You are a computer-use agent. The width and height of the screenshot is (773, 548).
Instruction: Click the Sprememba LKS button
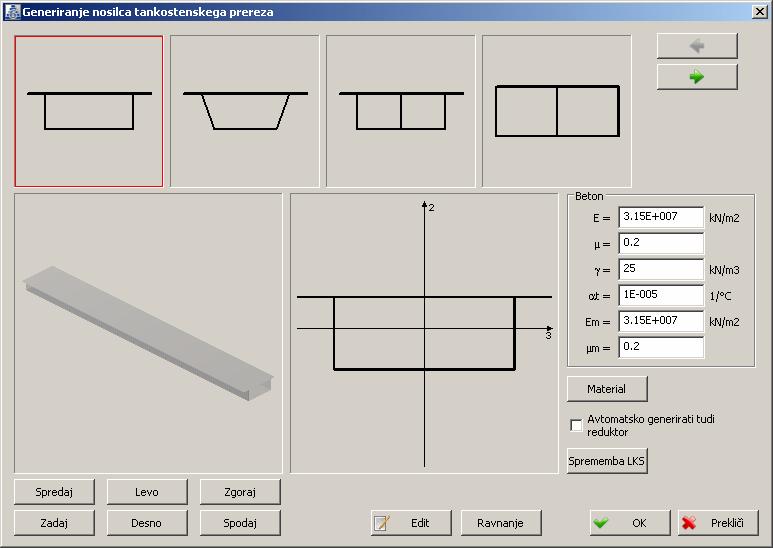point(607,461)
